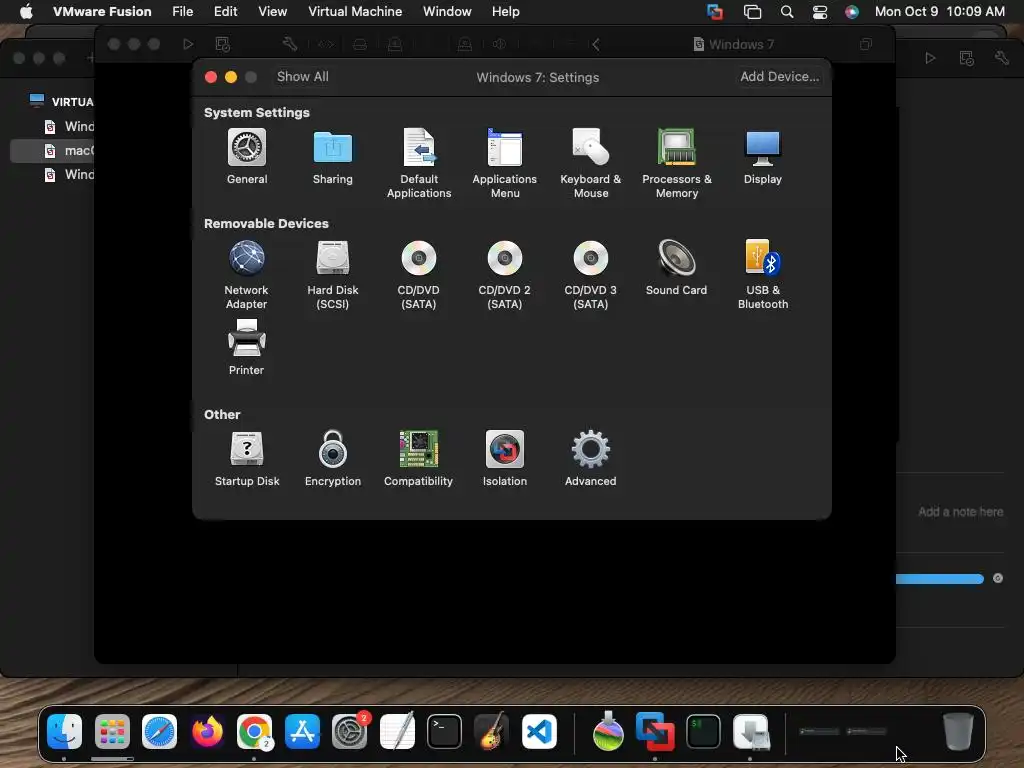Open System Settings from the Dock
The image size is (1024, 768).
tap(349, 731)
